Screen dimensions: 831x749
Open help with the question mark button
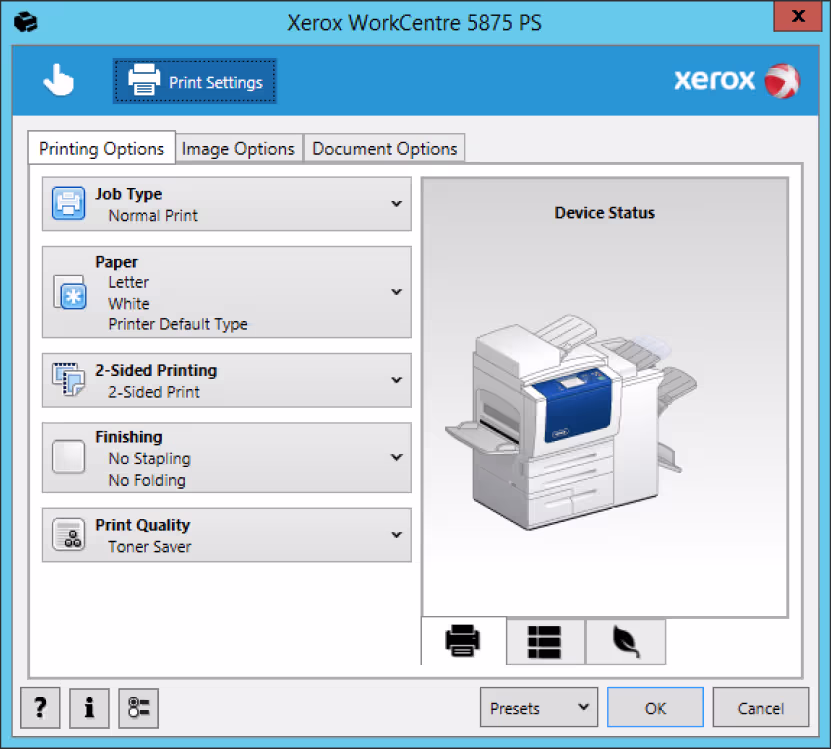point(40,708)
